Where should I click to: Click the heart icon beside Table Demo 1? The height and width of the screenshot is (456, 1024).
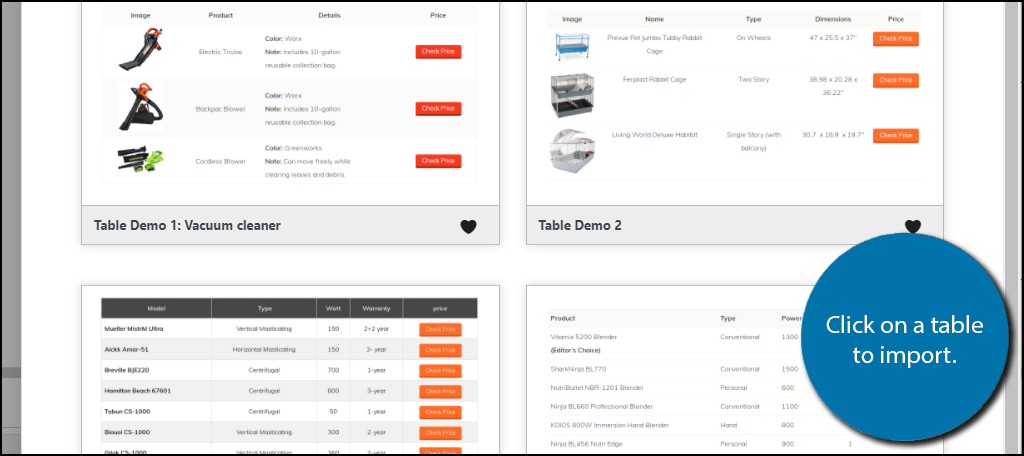pyautogui.click(x=468, y=226)
